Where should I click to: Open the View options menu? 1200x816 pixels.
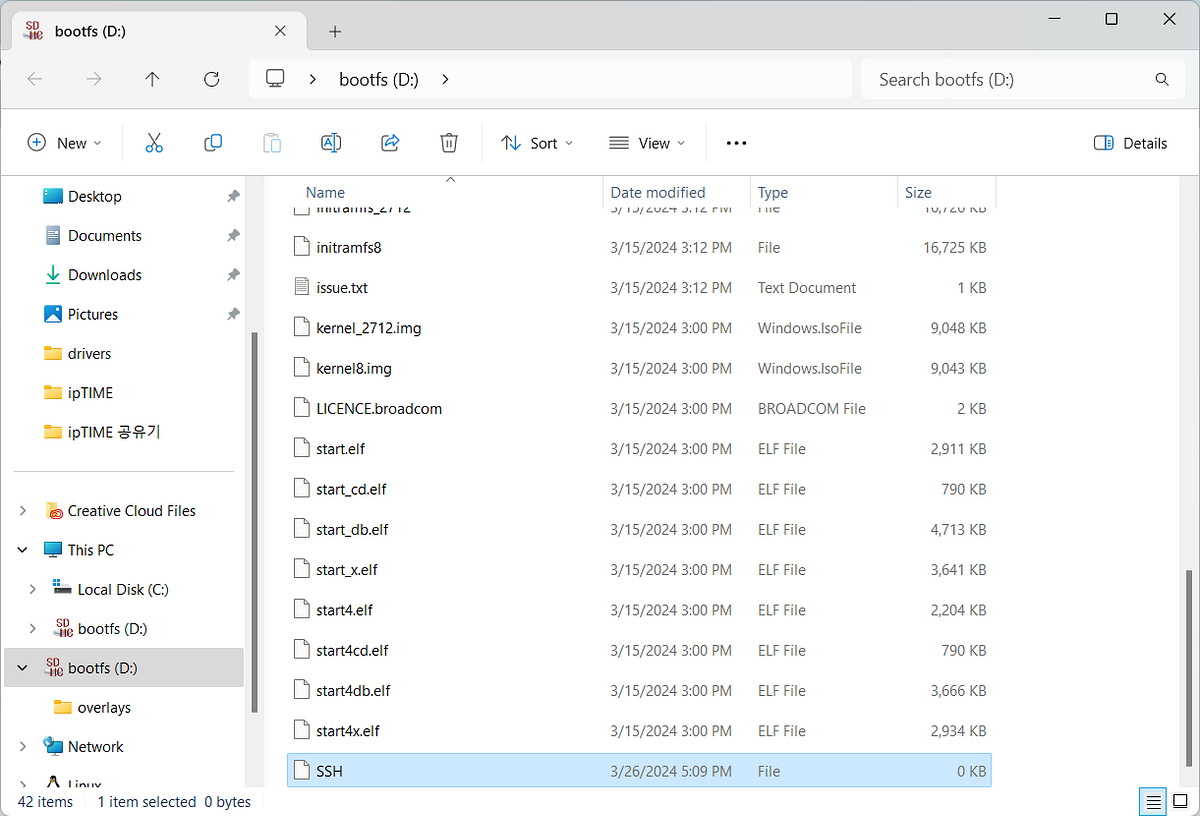coord(647,143)
